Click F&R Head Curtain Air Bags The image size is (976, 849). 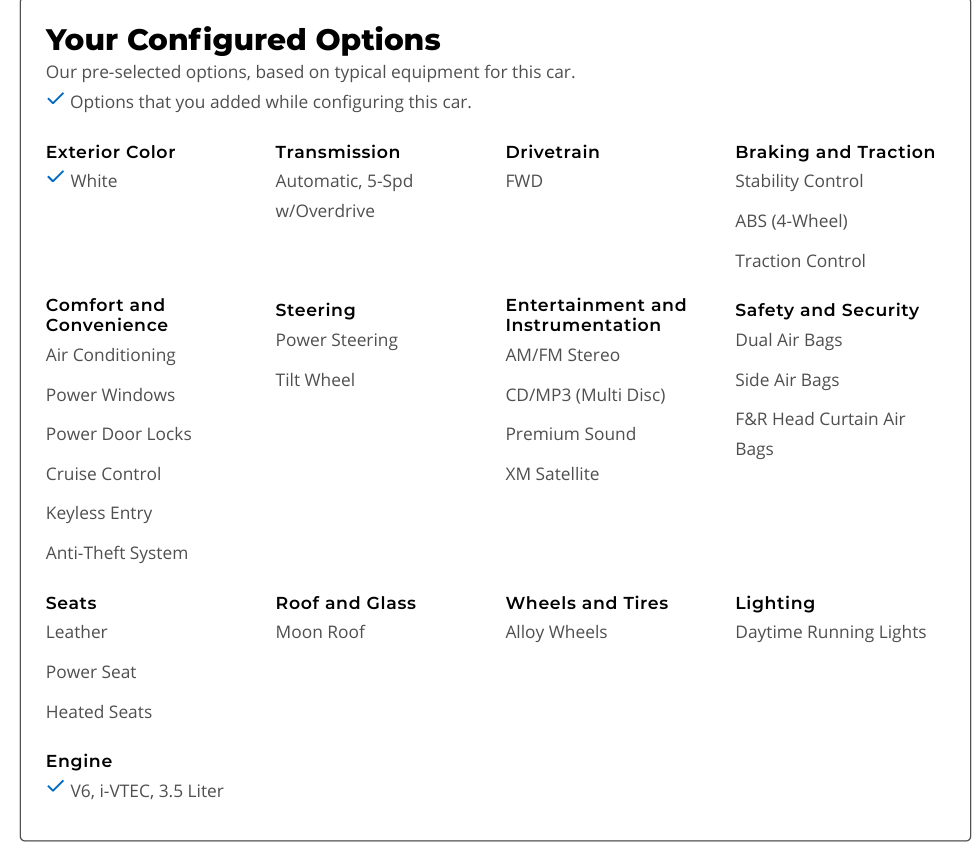pyautogui.click(x=819, y=434)
